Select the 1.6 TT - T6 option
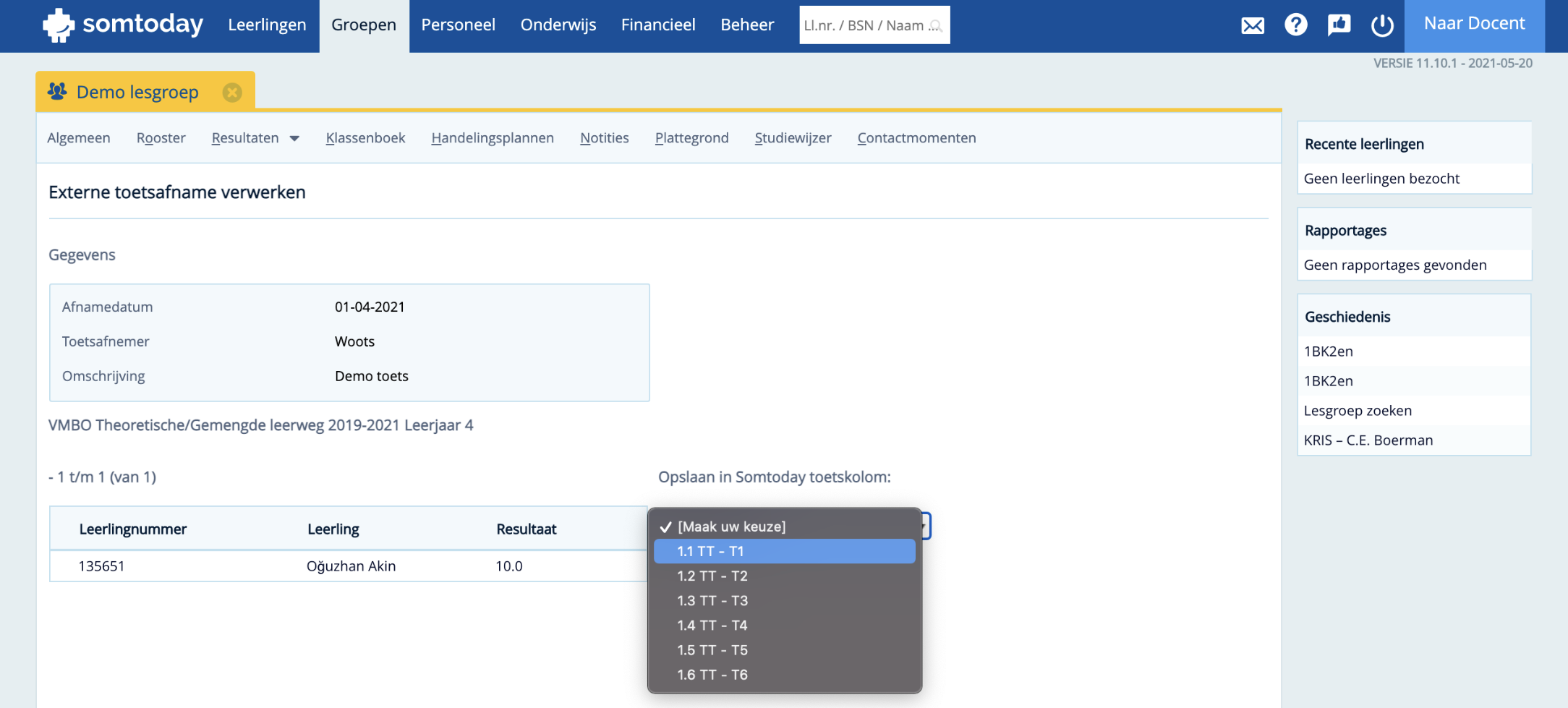Viewport: 1568px width, 708px height. coord(785,675)
